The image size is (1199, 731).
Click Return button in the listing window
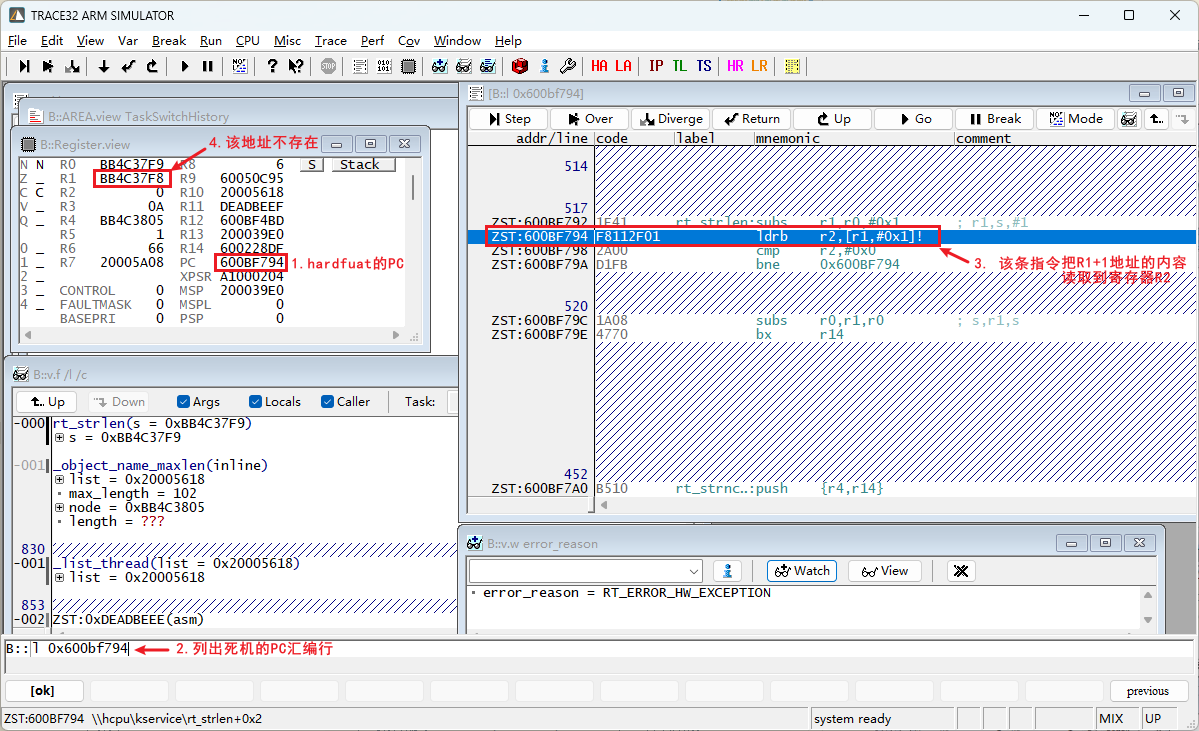[752, 119]
